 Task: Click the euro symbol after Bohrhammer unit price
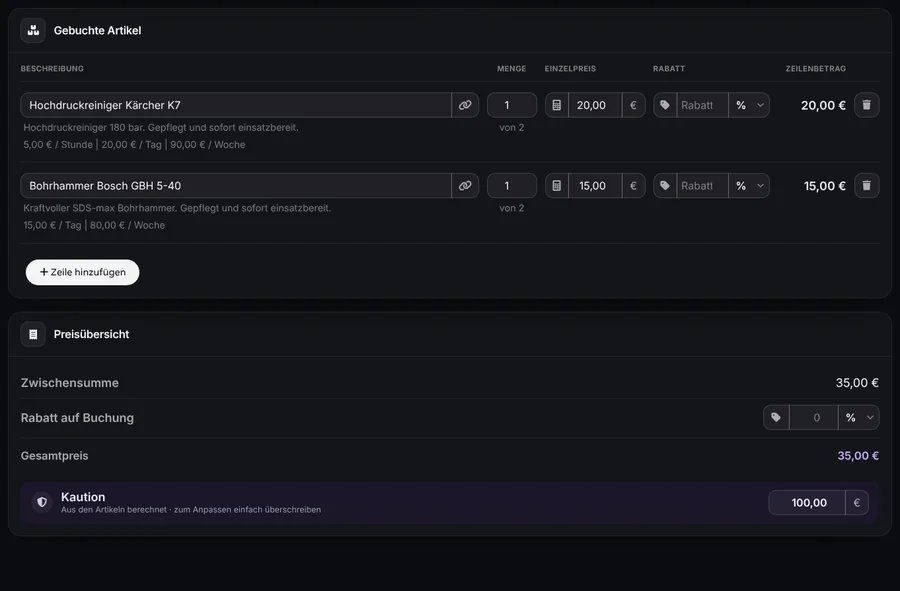[x=633, y=186]
